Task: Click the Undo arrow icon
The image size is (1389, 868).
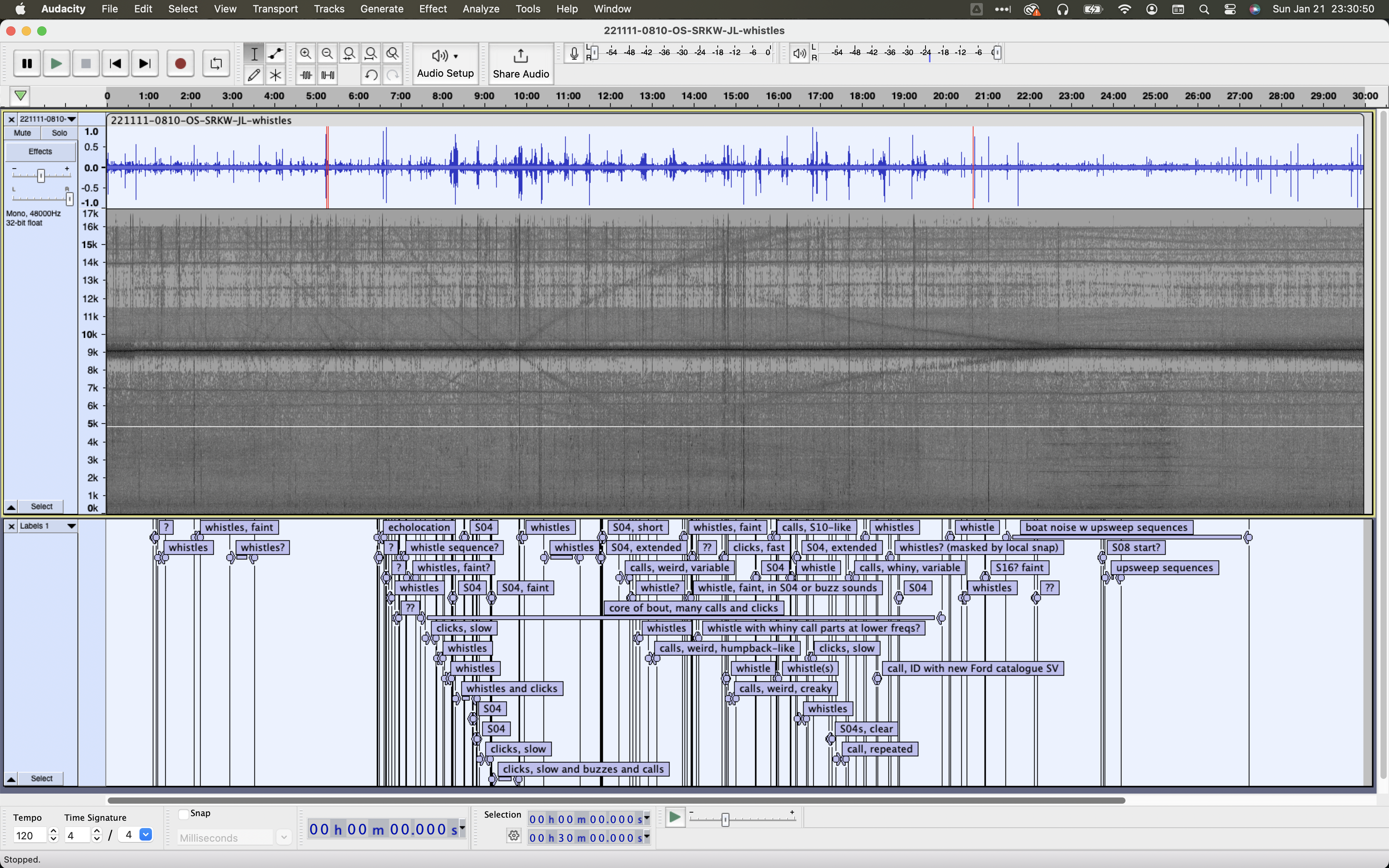Action: (371, 75)
